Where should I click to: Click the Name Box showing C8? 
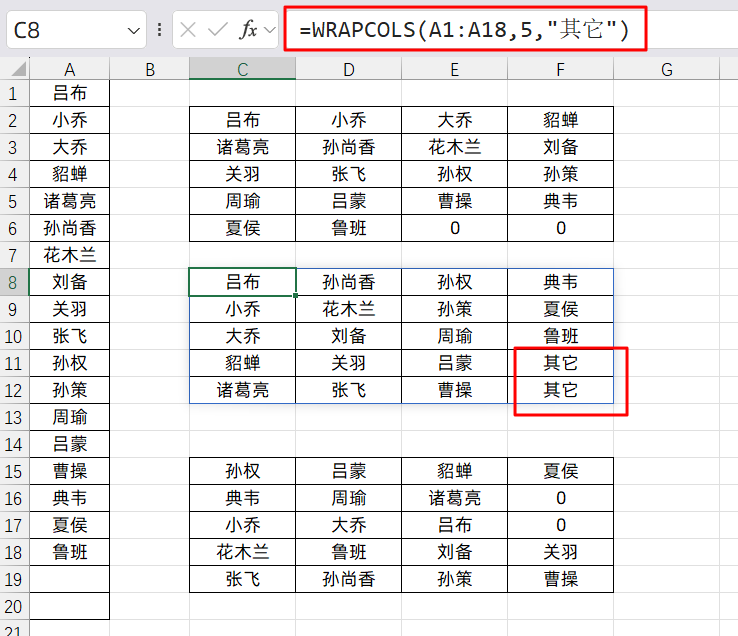click(x=76, y=30)
